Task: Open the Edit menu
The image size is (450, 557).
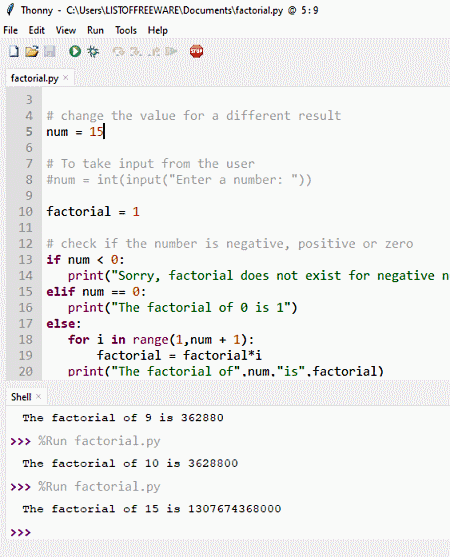Action: 37,30
